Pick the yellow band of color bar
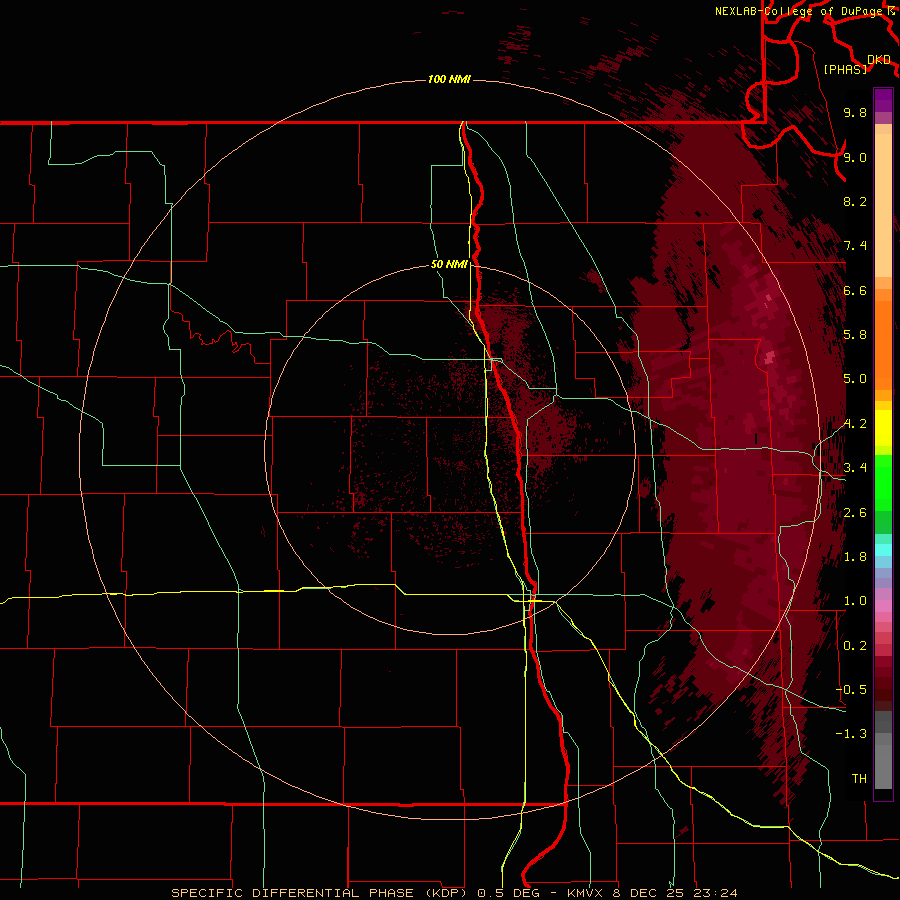The height and width of the screenshot is (900, 900). pos(883,428)
